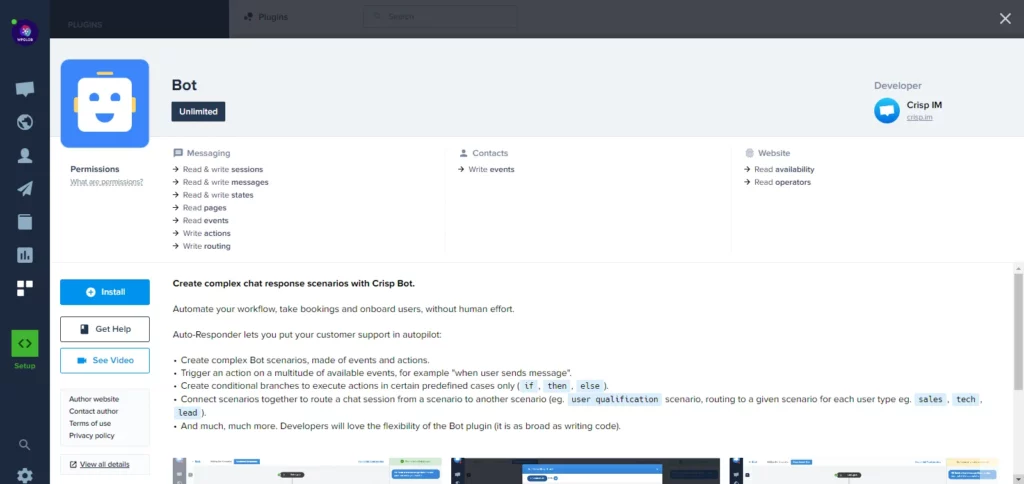1024x484 pixels.
Task: Click the Get Help button
Action: tap(105, 329)
